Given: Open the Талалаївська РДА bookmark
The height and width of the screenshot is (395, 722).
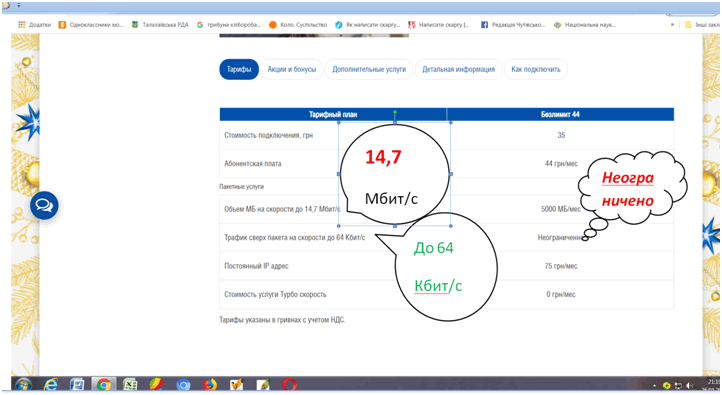Looking at the screenshot, I should [x=160, y=25].
